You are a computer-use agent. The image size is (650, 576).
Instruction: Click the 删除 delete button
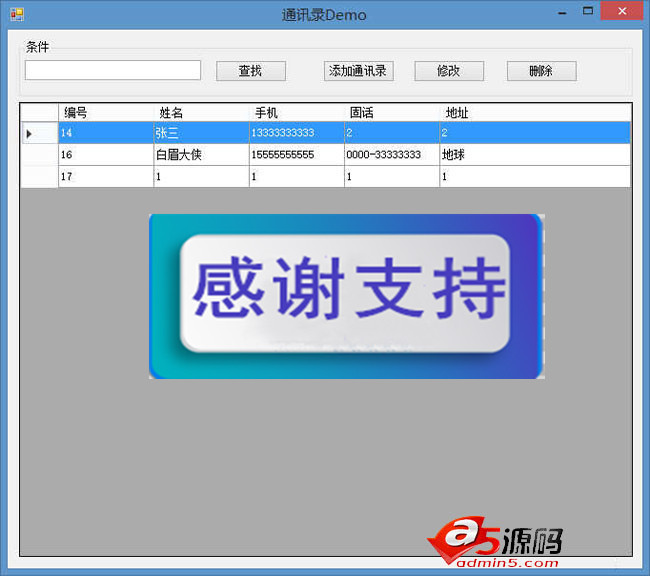pyautogui.click(x=541, y=71)
